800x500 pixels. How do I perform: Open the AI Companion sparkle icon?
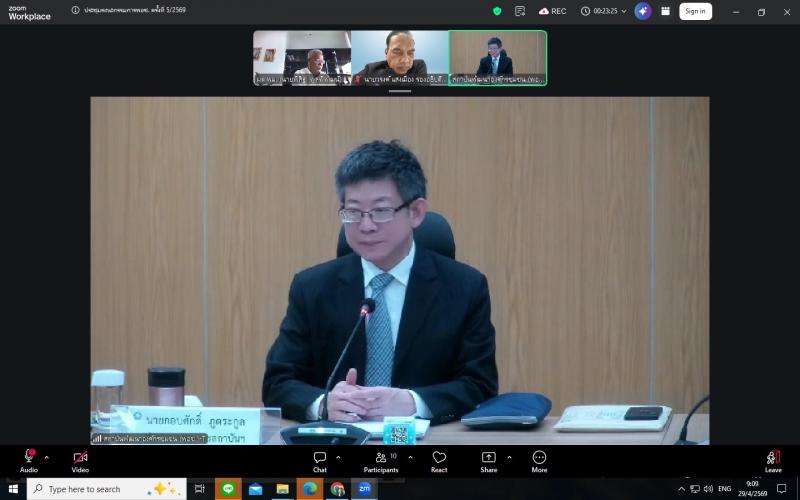pos(643,11)
